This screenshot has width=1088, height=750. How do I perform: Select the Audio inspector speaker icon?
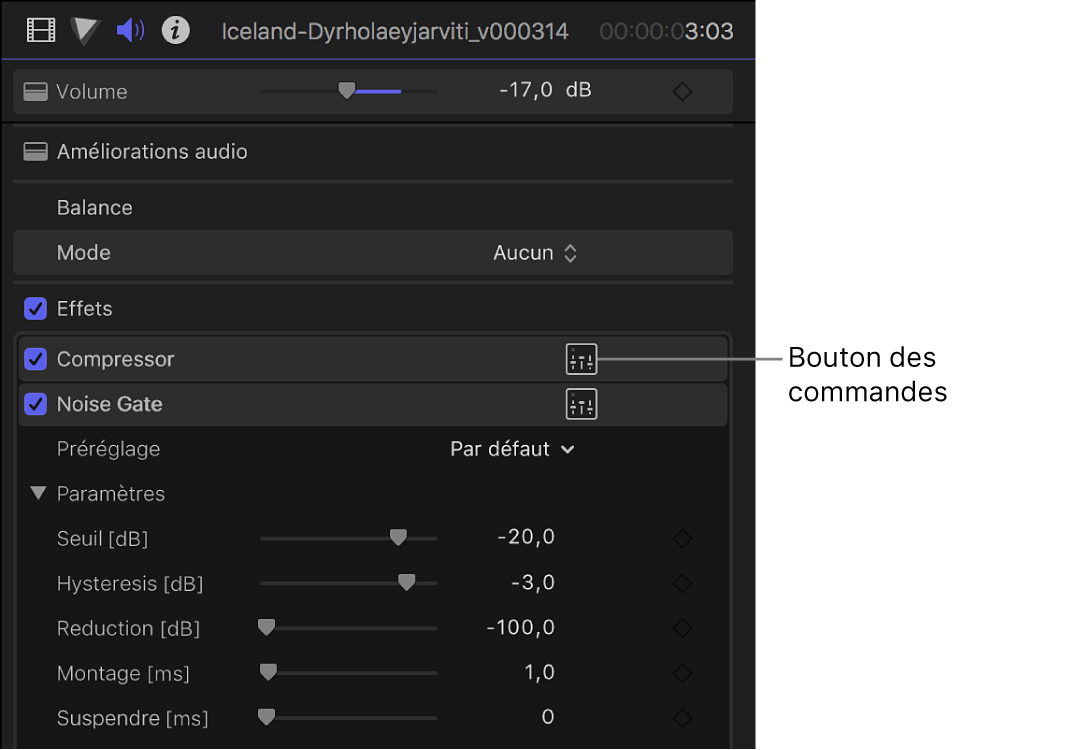130,31
